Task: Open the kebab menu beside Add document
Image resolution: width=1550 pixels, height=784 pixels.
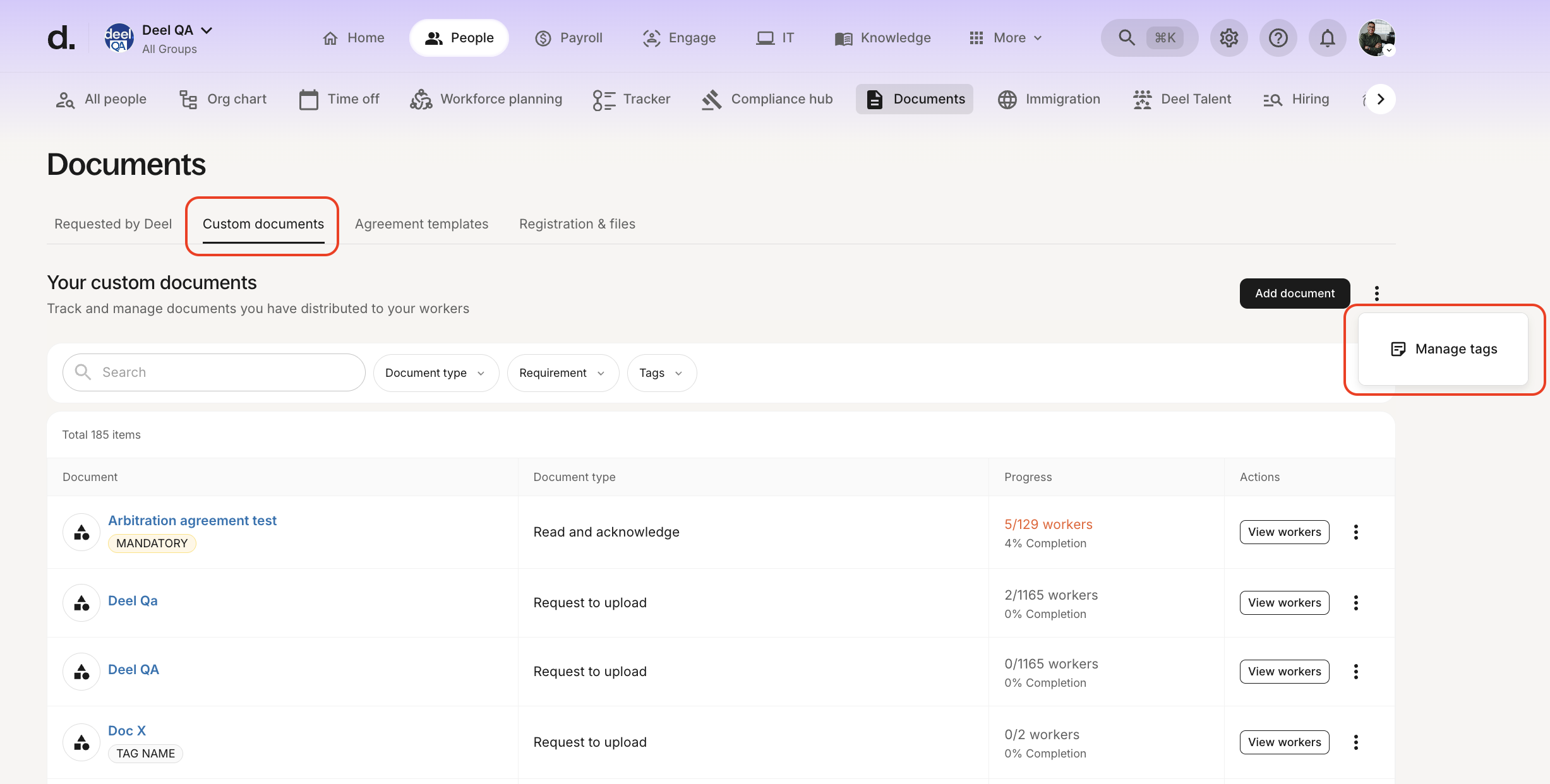Action: tap(1376, 294)
